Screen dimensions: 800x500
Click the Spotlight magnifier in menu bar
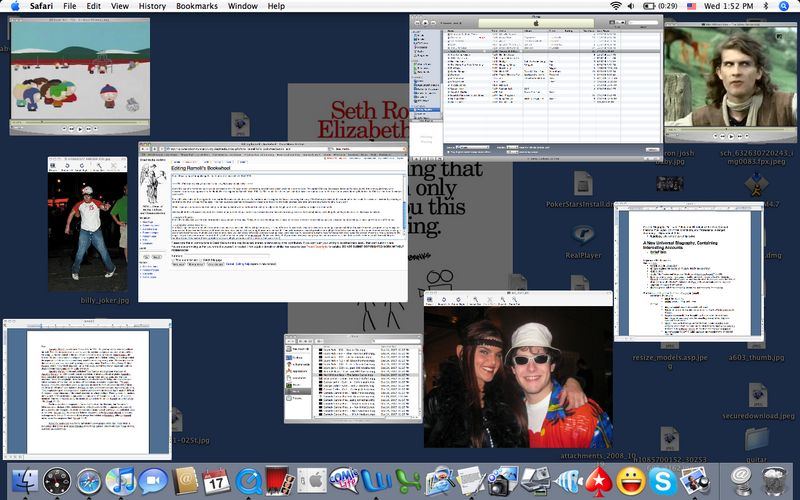click(x=784, y=6)
